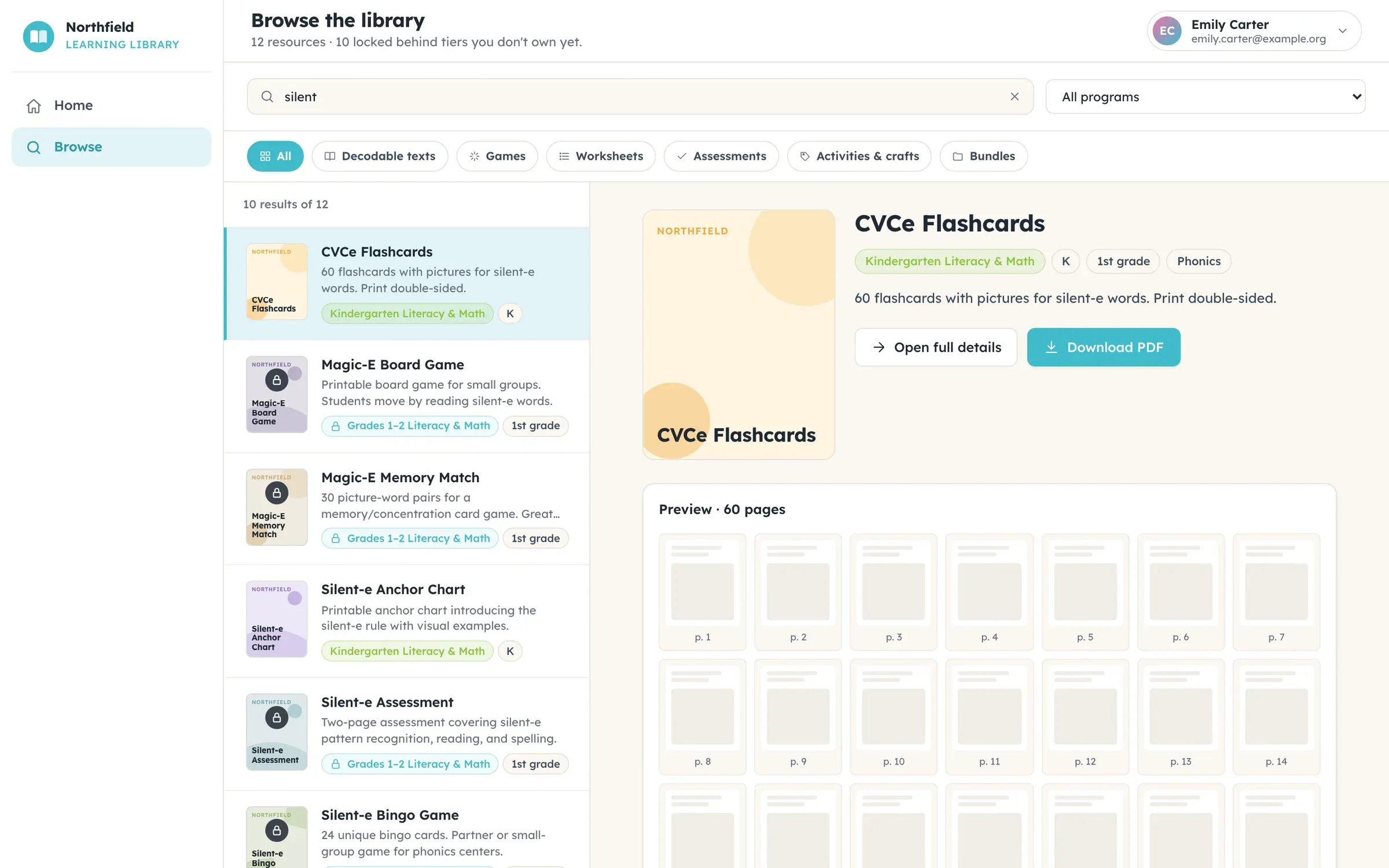The height and width of the screenshot is (868, 1389).
Task: Click the K tag in detail panel
Action: [x=1065, y=261]
